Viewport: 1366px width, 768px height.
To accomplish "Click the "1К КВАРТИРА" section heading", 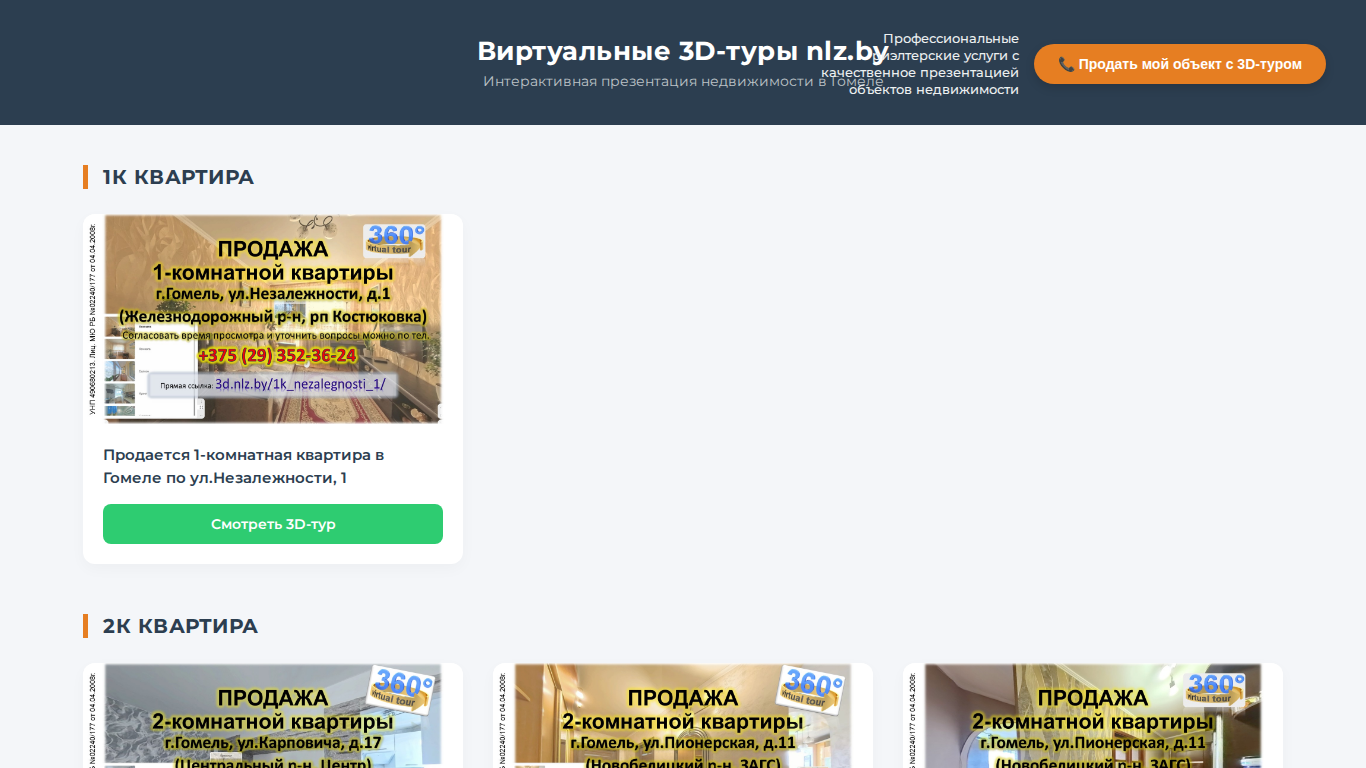I will [x=178, y=177].
